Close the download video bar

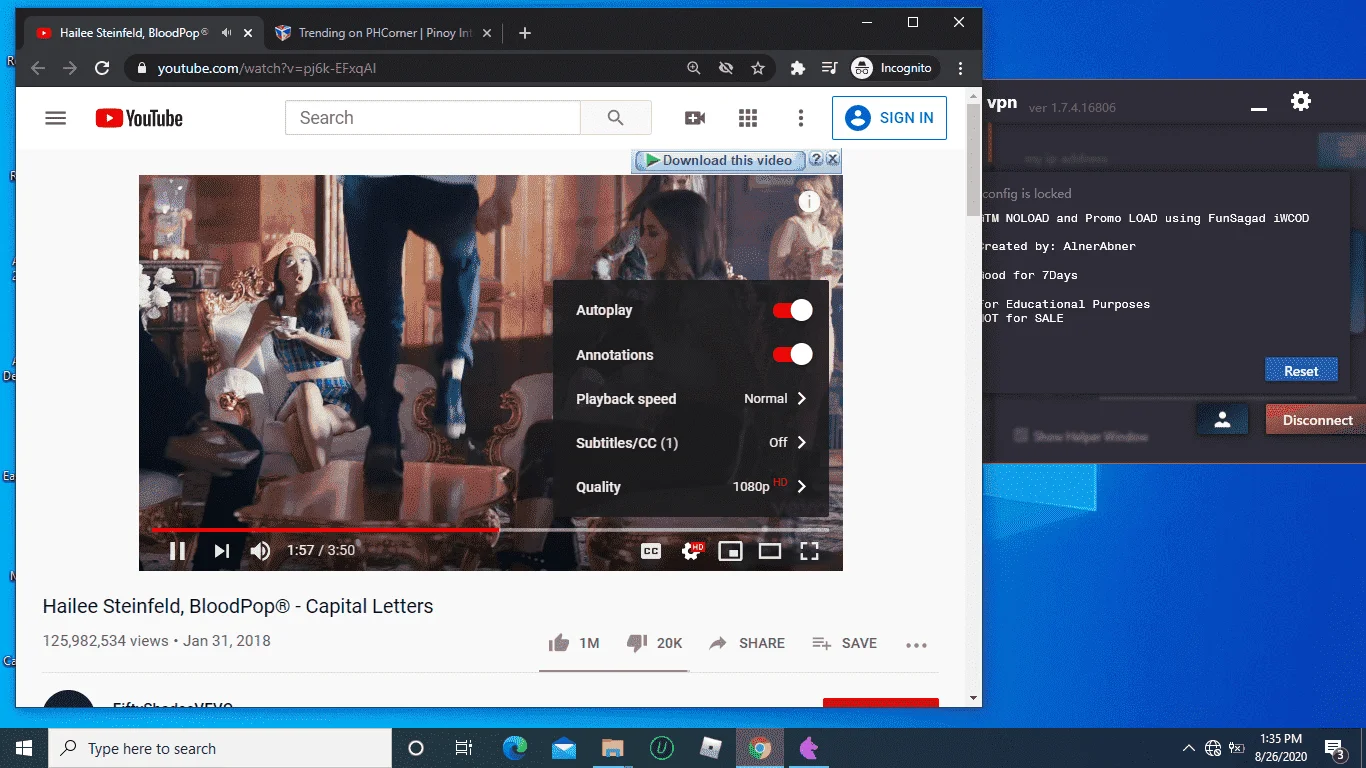tap(833, 159)
